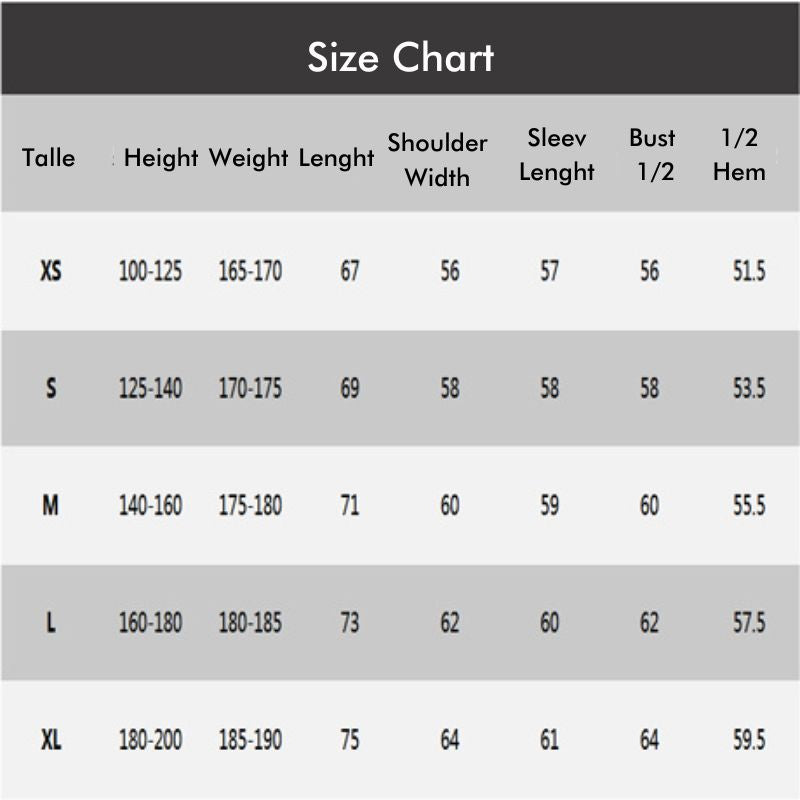
Task: Click the S size row label
Action: 51,388
